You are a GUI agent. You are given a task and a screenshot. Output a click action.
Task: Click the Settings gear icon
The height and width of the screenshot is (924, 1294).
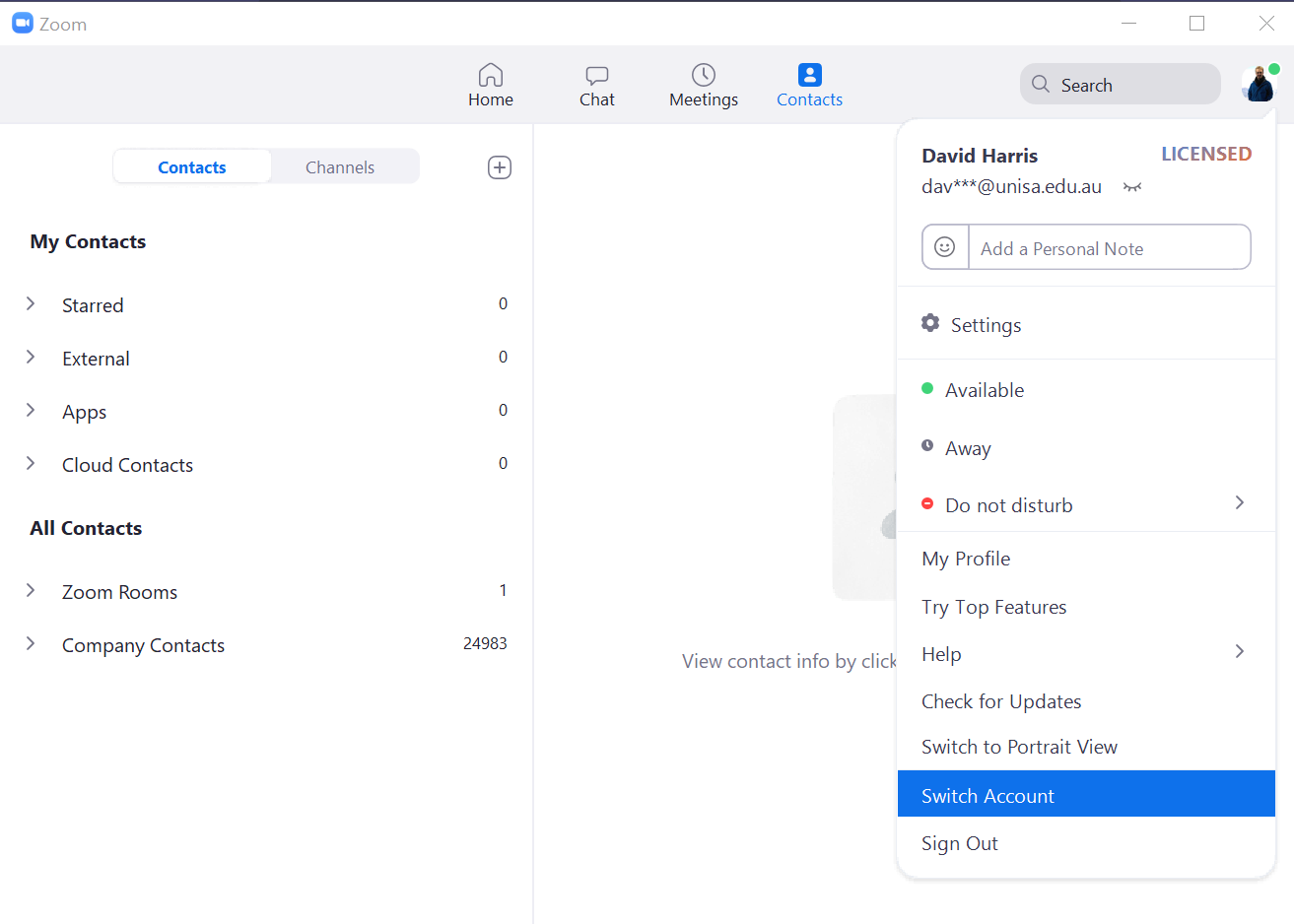(x=930, y=323)
